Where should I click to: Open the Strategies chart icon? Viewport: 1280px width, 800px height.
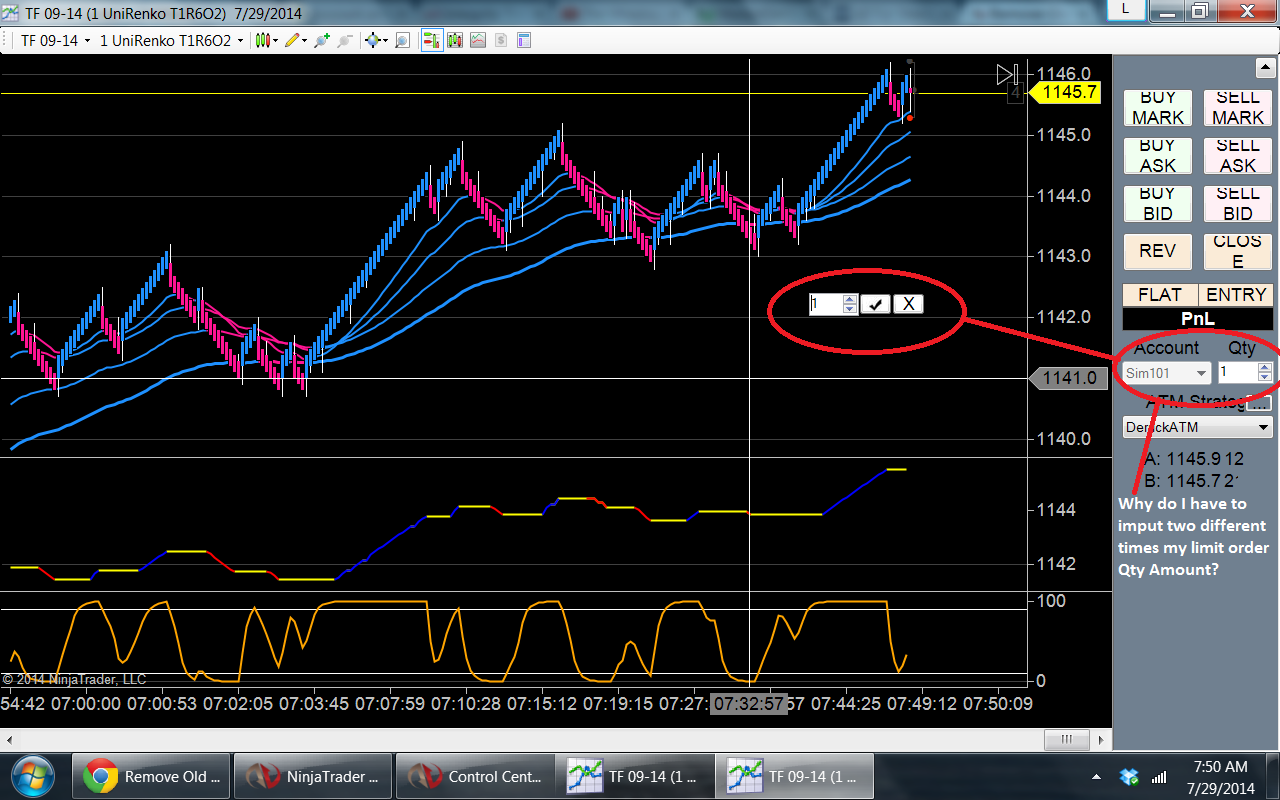point(478,41)
